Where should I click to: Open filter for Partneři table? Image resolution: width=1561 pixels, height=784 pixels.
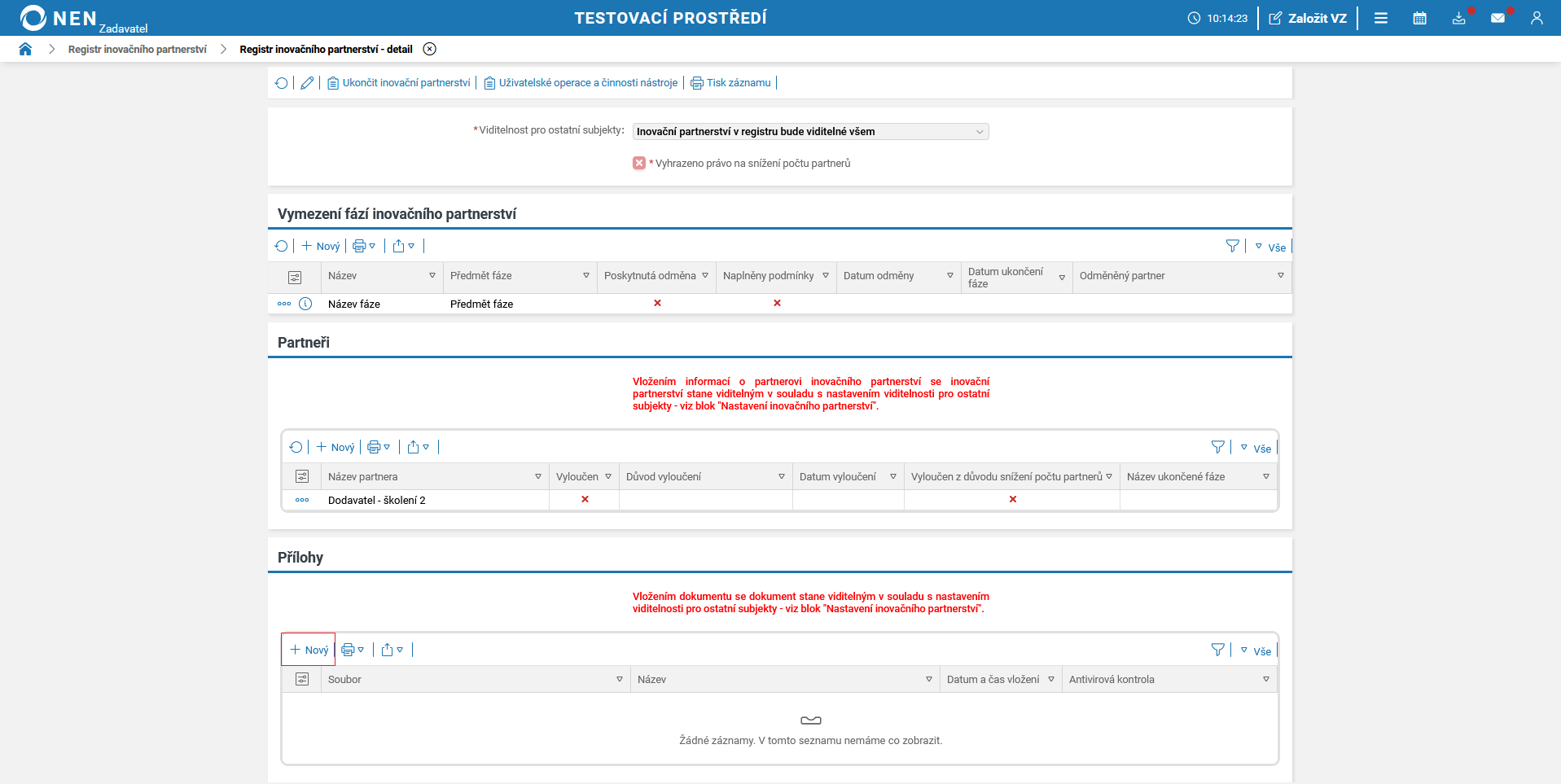(x=1218, y=447)
